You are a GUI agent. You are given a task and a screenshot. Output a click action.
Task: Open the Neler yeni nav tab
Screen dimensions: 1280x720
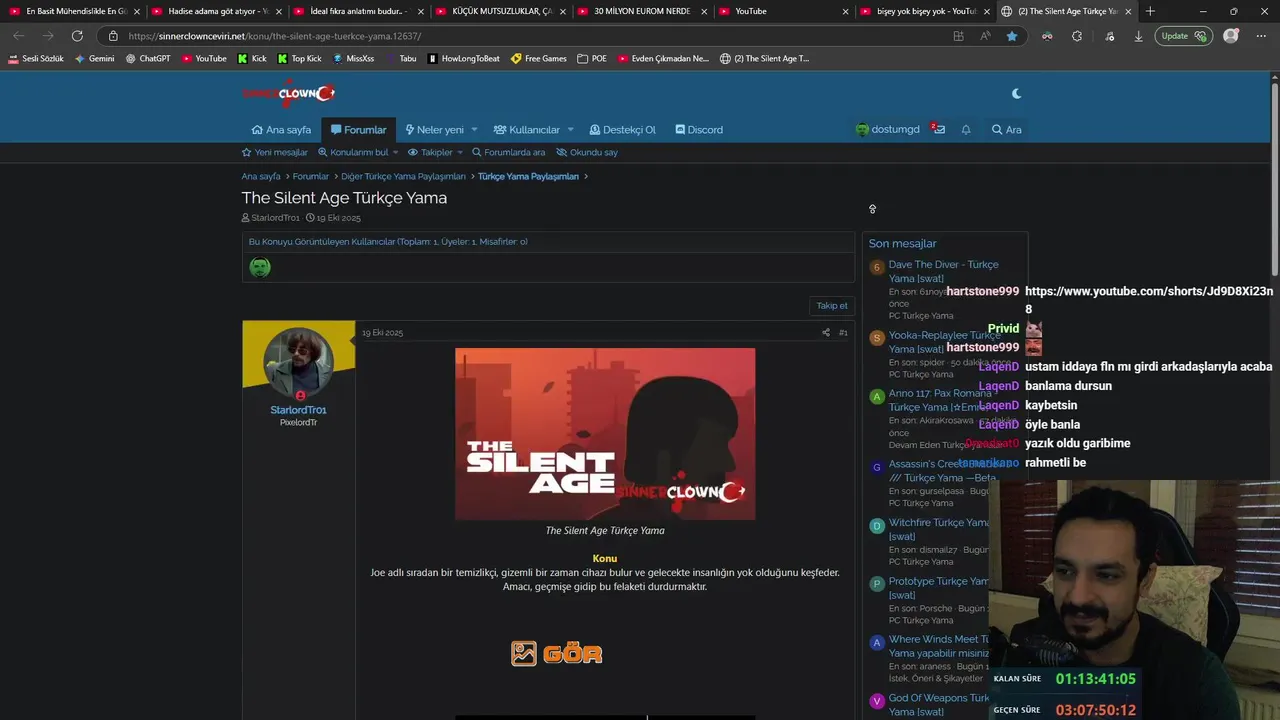pos(434,130)
